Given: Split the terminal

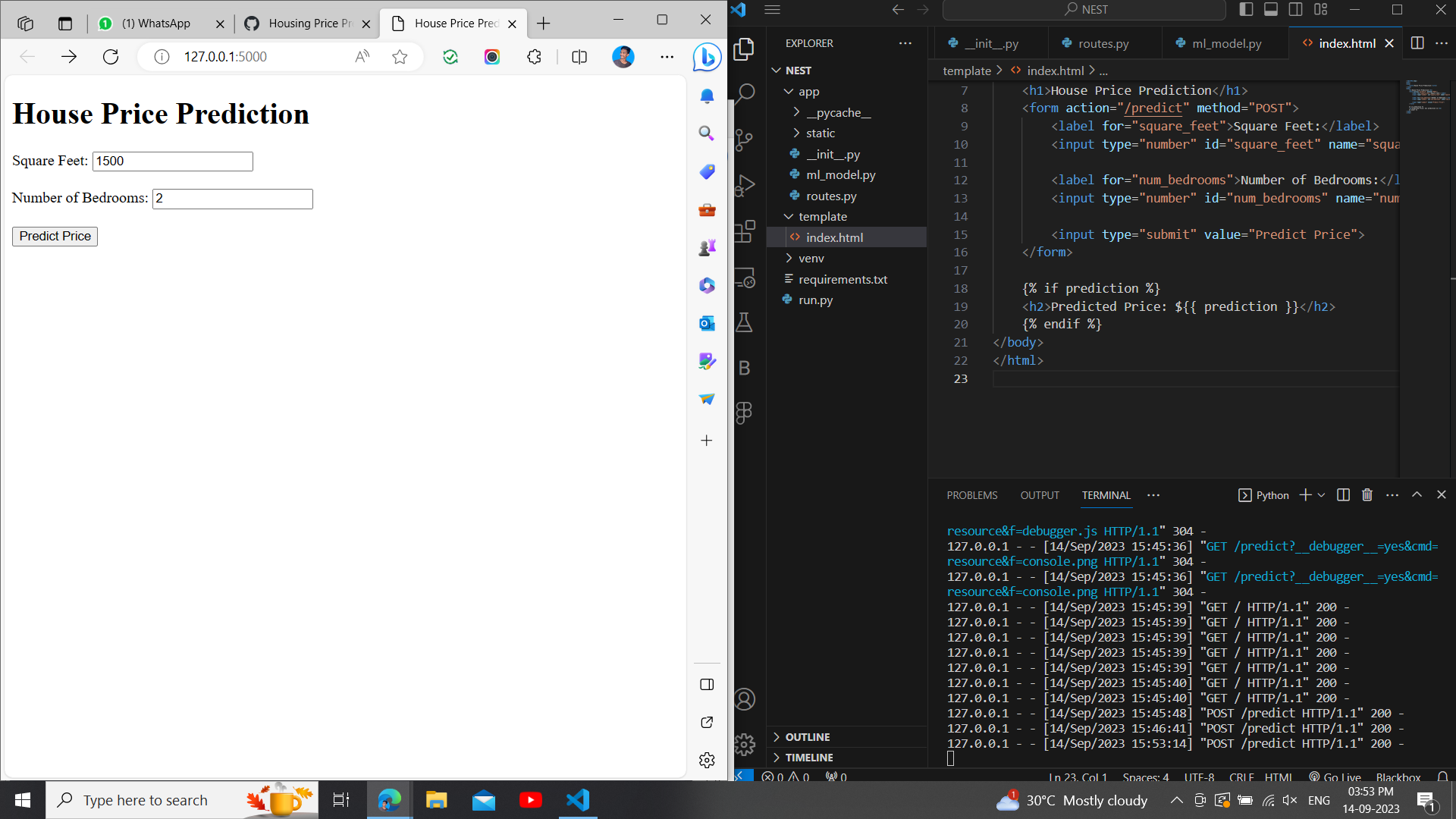Looking at the screenshot, I should coord(1342,494).
